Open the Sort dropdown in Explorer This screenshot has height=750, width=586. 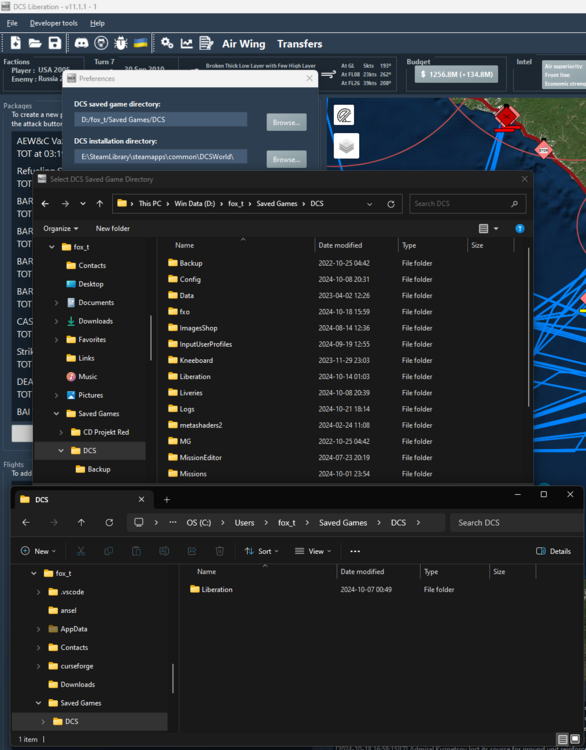(262, 551)
